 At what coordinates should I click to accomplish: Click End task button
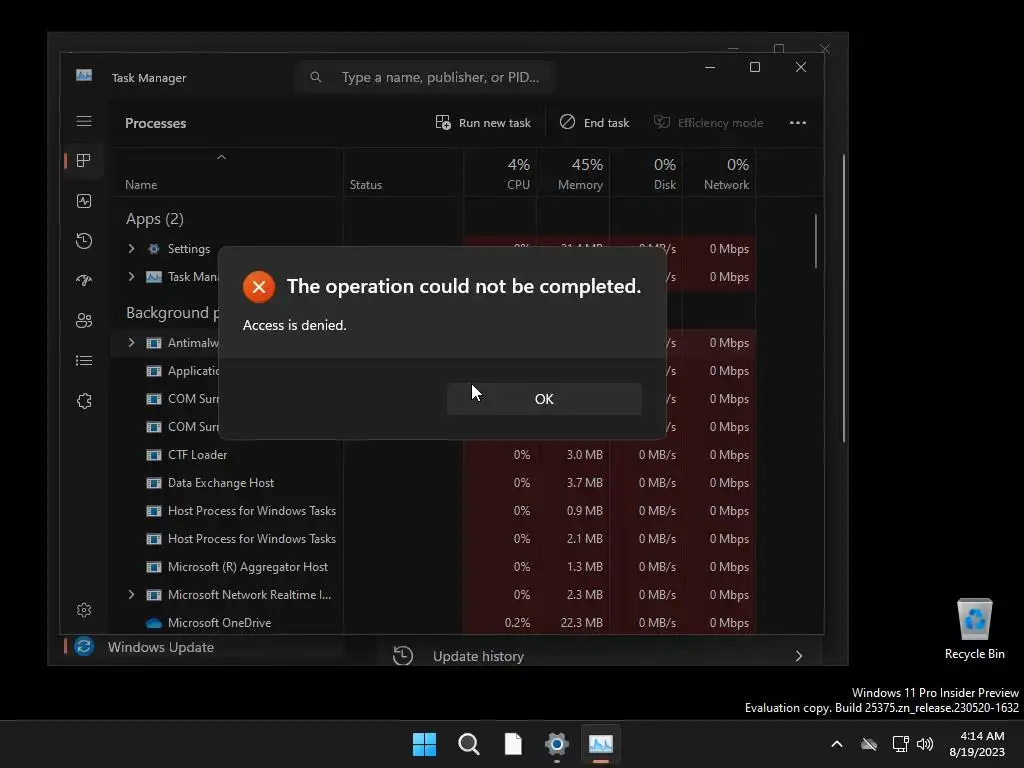594,123
